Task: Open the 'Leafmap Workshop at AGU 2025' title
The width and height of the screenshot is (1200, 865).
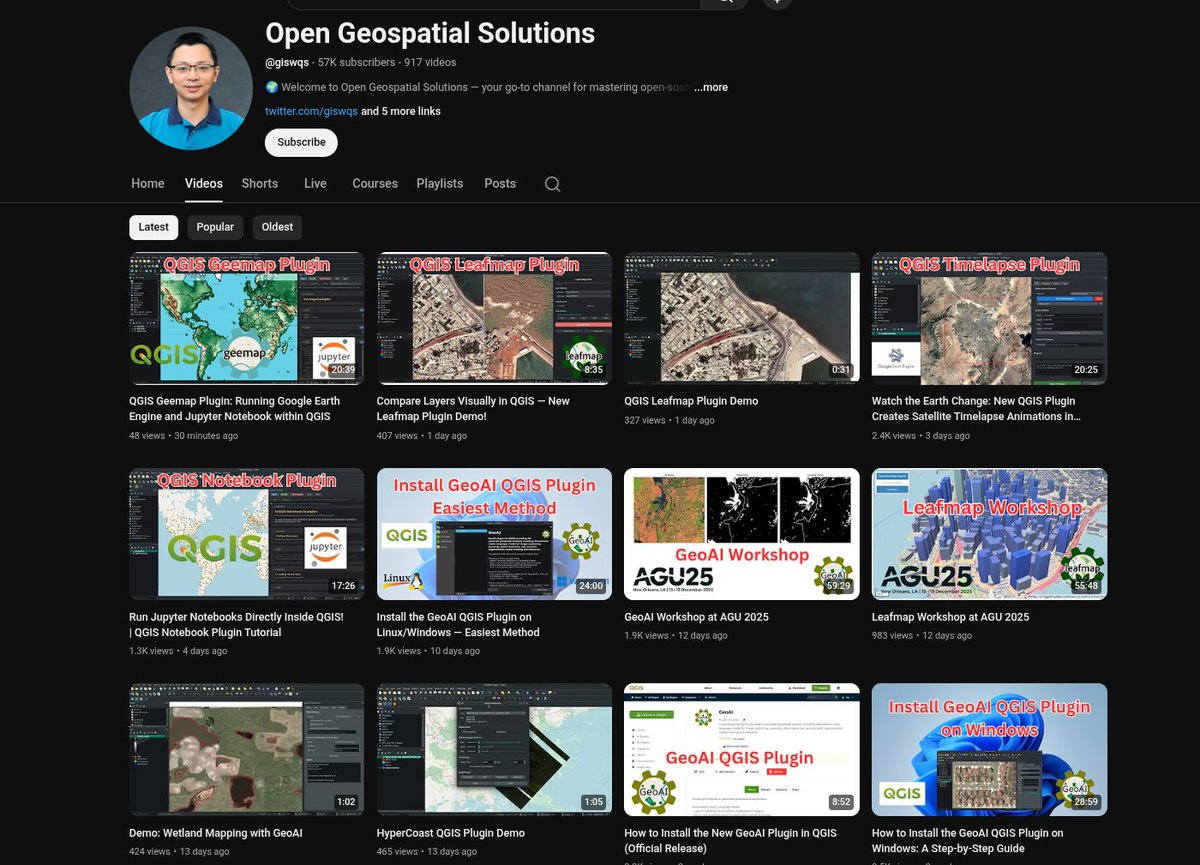Action: coord(950,617)
